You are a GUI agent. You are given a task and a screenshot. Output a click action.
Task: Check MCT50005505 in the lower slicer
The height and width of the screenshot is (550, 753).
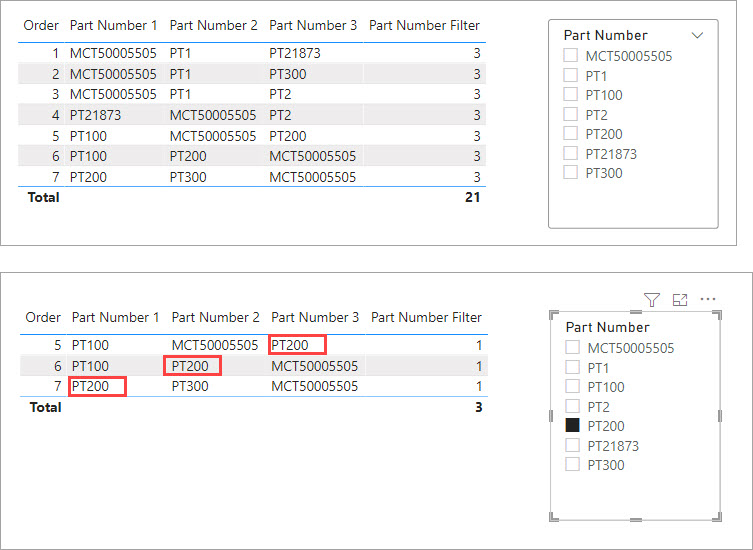click(x=572, y=347)
